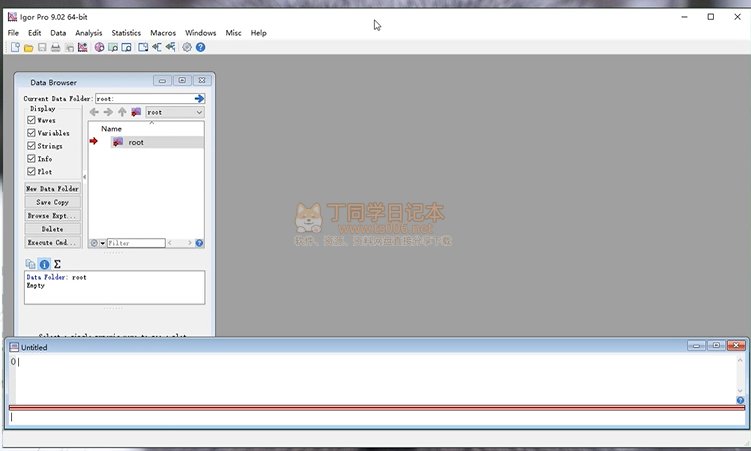
Task: Select the root item in the tree
Action: click(x=135, y=142)
